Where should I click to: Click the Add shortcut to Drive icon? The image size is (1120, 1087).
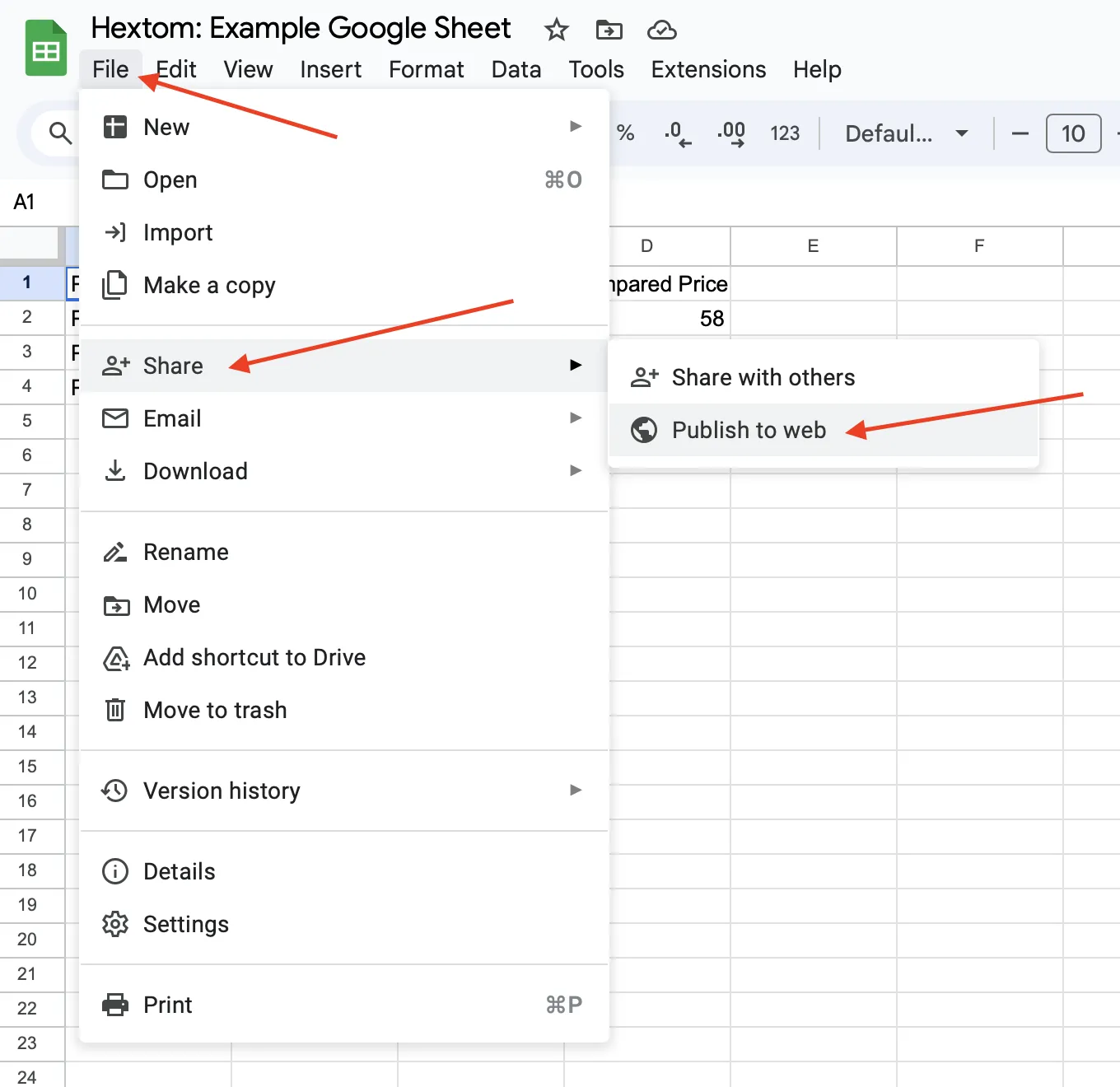coord(116,658)
